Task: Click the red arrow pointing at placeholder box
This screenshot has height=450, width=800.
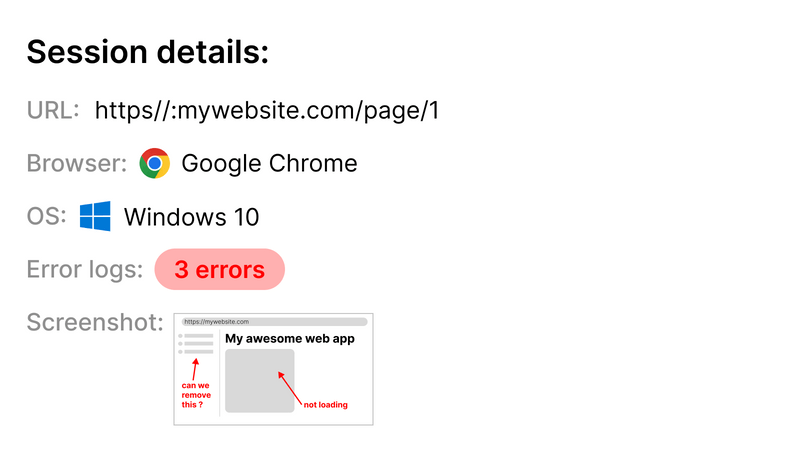Action: click(x=289, y=386)
